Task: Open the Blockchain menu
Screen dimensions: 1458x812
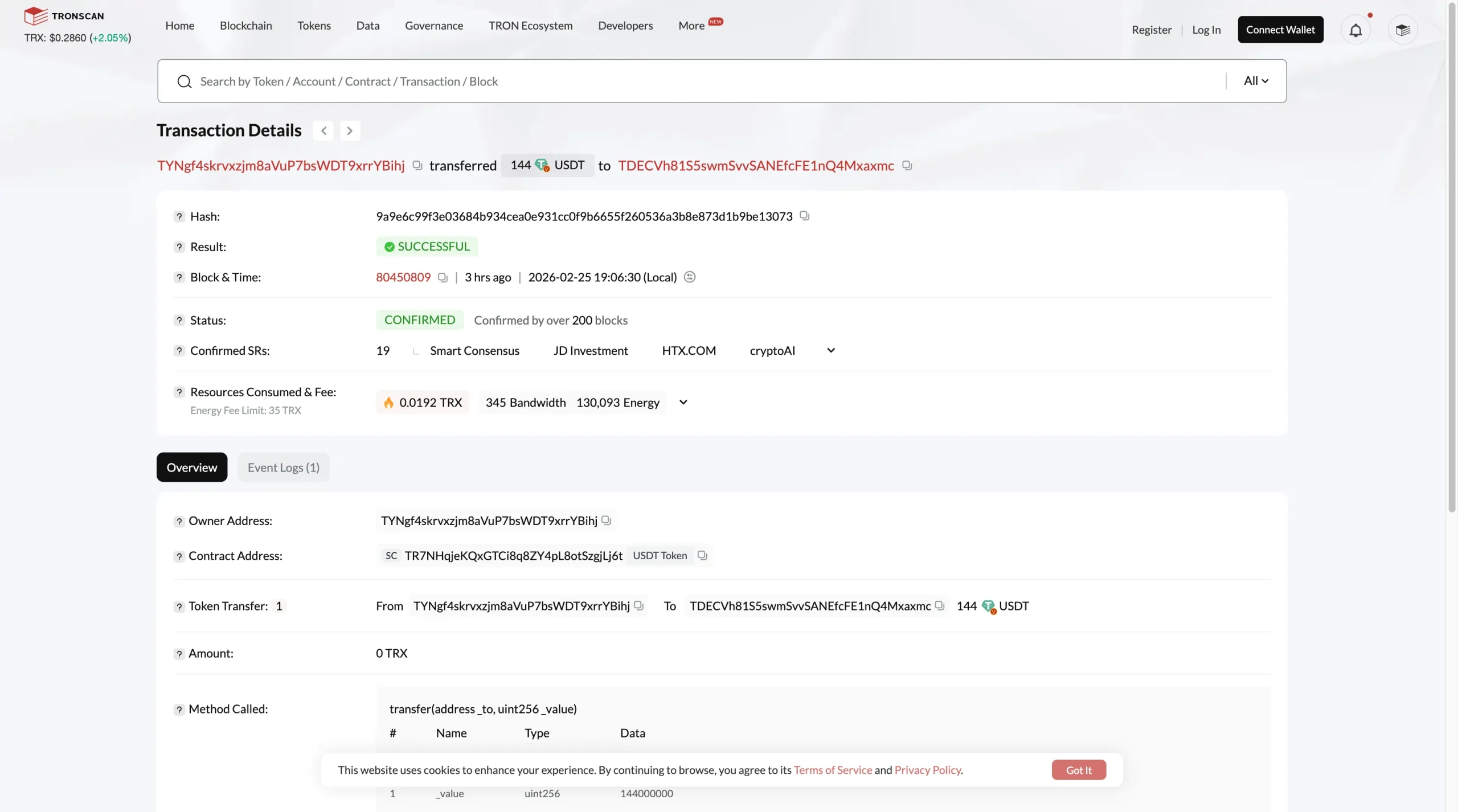Action: click(x=245, y=26)
